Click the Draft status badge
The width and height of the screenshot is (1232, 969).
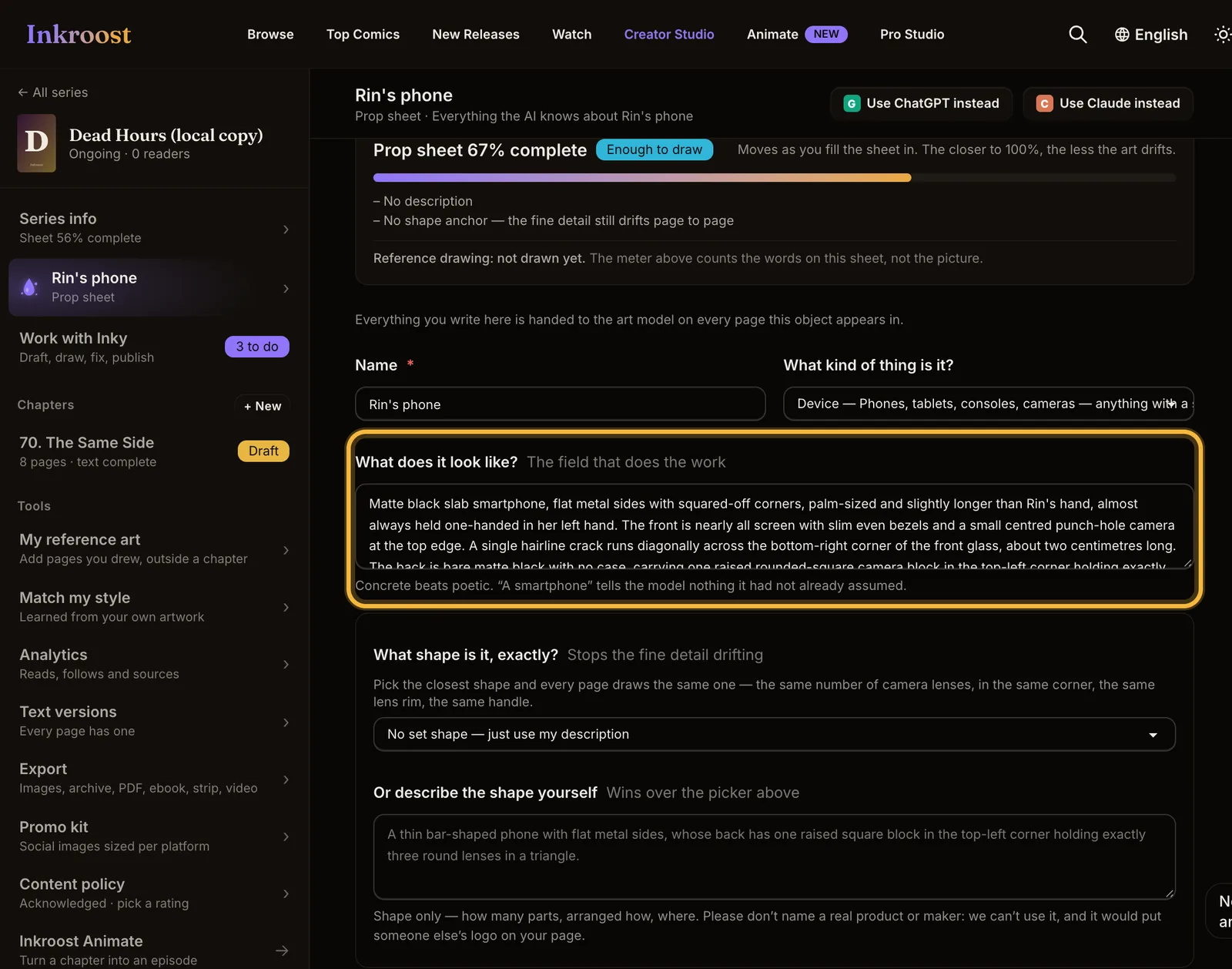pyautogui.click(x=263, y=451)
